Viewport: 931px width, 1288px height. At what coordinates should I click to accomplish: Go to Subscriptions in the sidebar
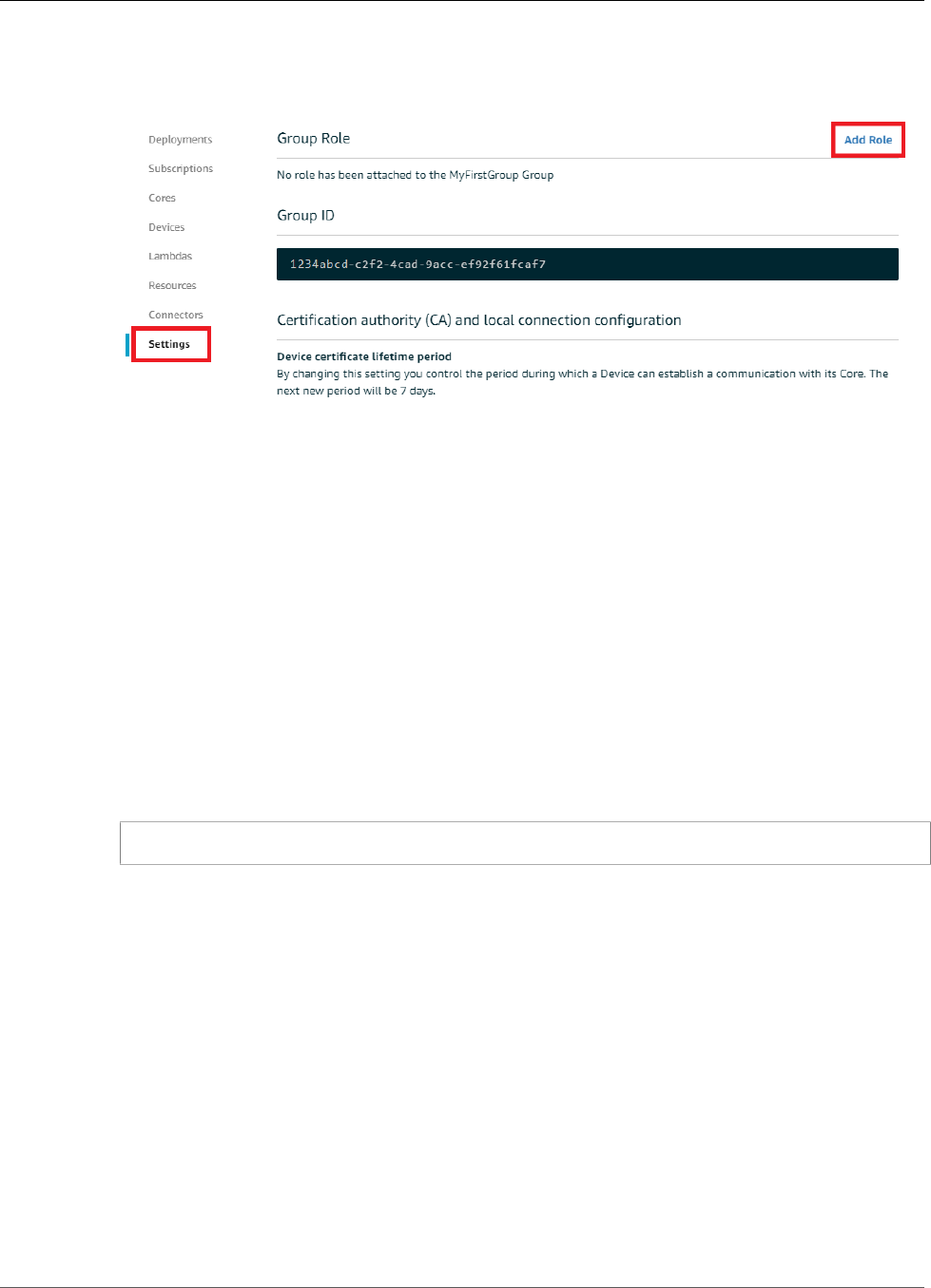coord(181,168)
